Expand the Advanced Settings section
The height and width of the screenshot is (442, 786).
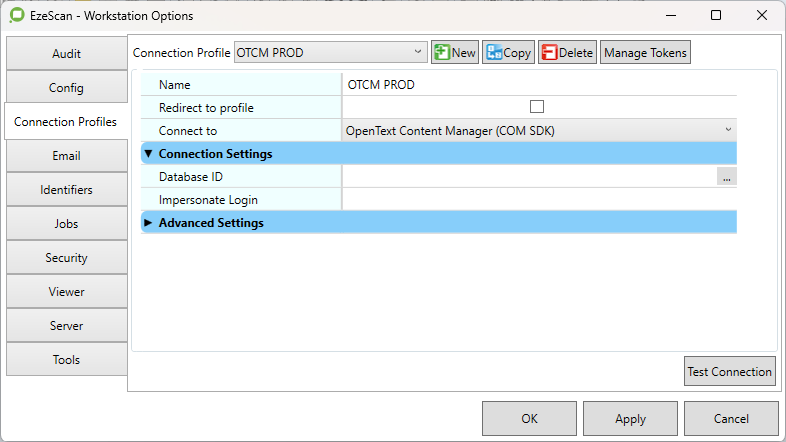(149, 223)
